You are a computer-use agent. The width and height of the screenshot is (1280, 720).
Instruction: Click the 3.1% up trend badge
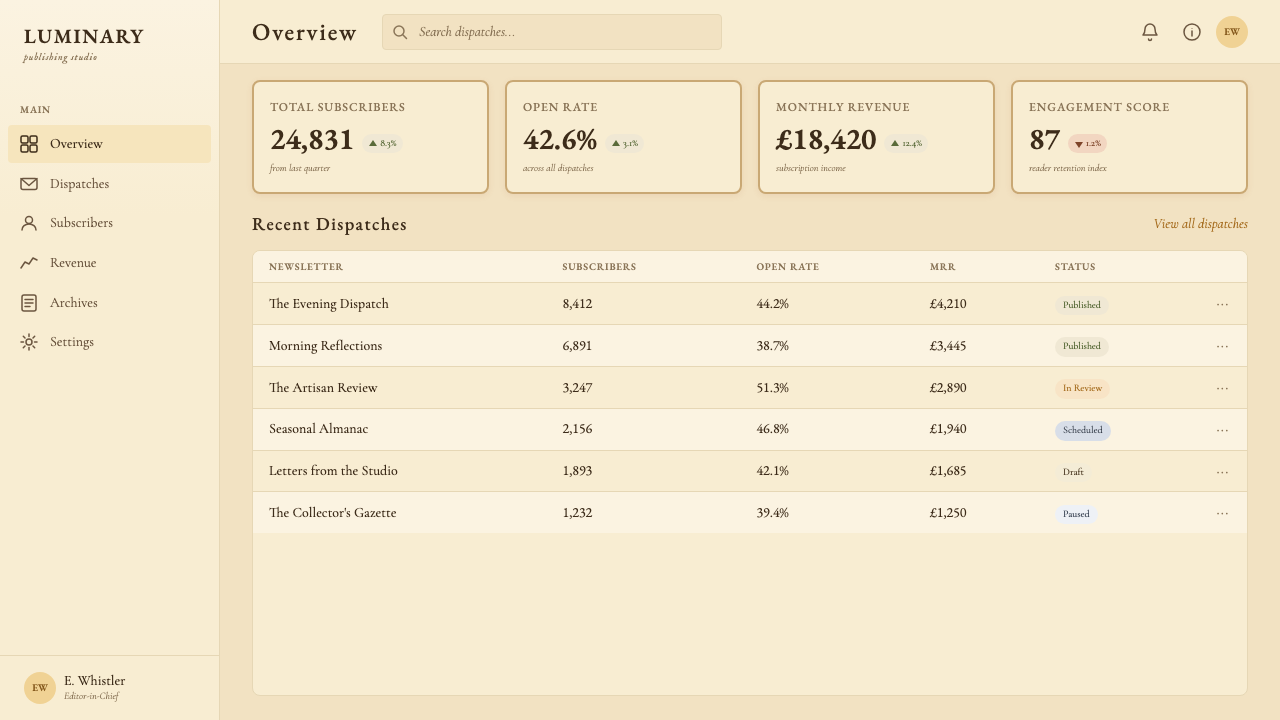(625, 143)
